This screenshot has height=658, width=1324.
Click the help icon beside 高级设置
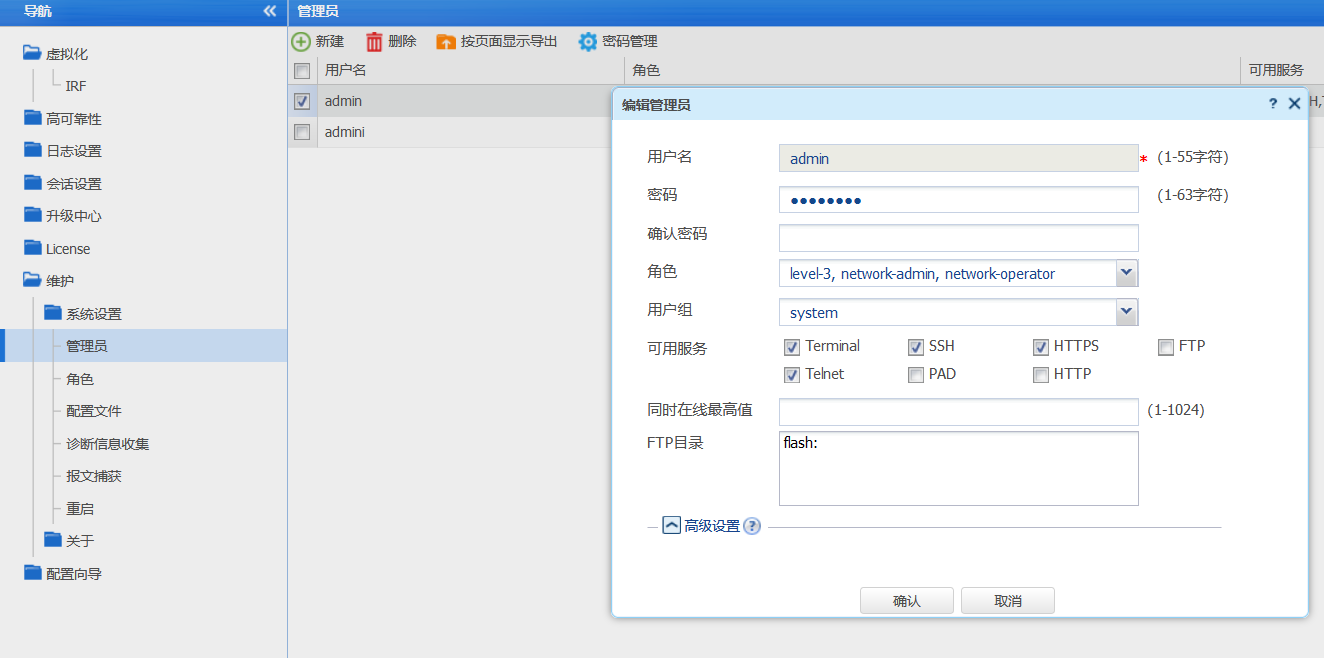(x=752, y=526)
